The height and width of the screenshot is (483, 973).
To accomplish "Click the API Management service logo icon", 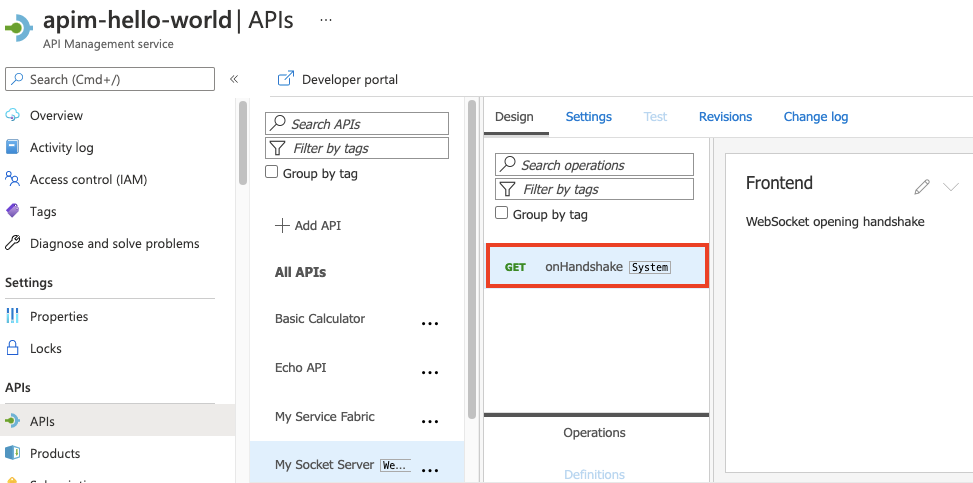I will click(18, 27).
